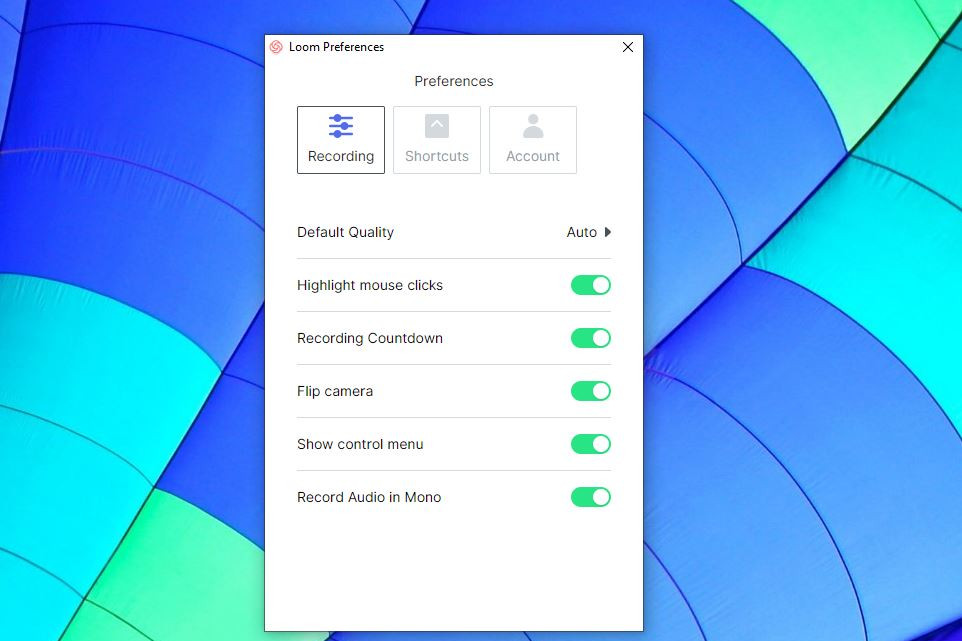This screenshot has height=641, width=962.
Task: Open the Auto quality value
Action: pos(581,232)
